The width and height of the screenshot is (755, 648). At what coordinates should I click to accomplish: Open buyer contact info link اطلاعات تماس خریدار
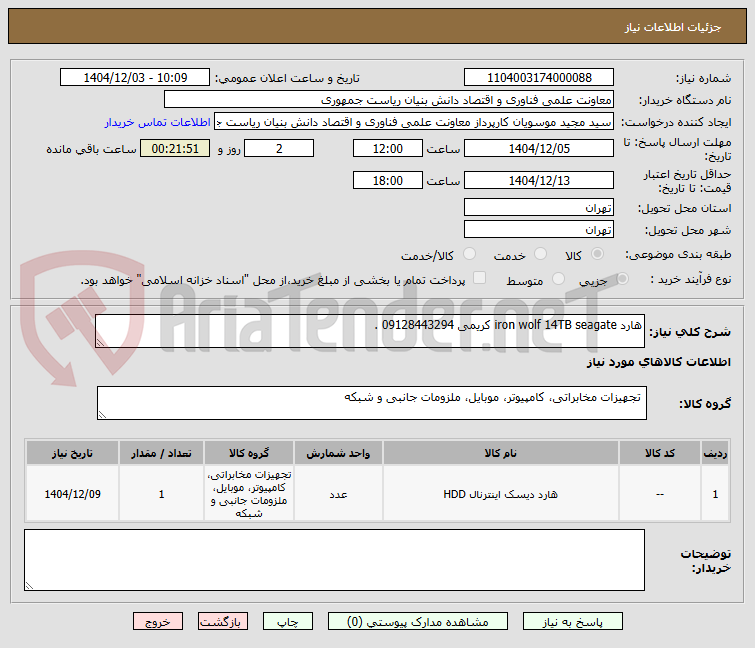tap(157, 122)
